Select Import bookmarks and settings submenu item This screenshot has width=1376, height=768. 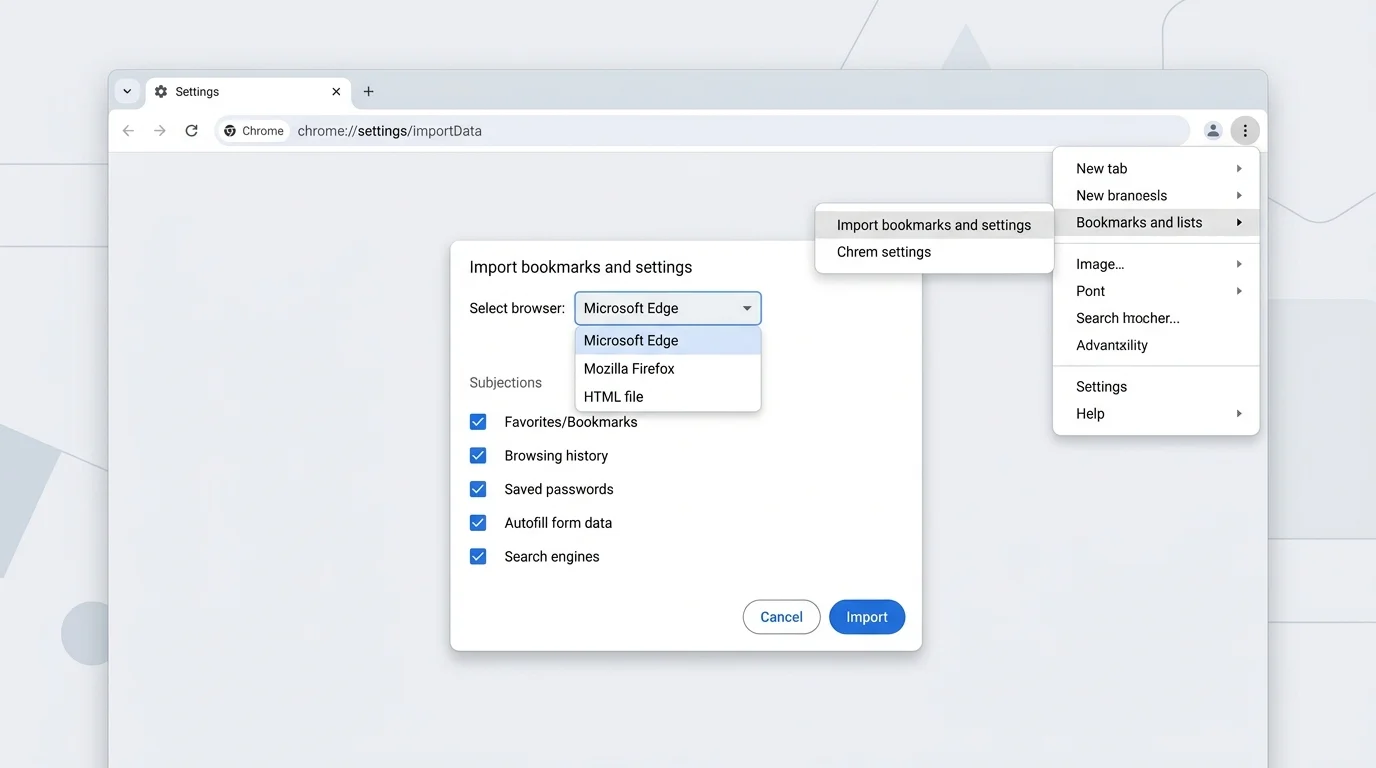point(934,225)
